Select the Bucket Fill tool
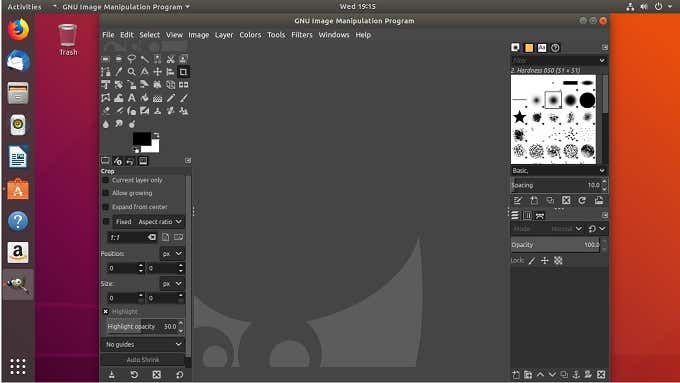This screenshot has height=383, width=680. (144, 98)
